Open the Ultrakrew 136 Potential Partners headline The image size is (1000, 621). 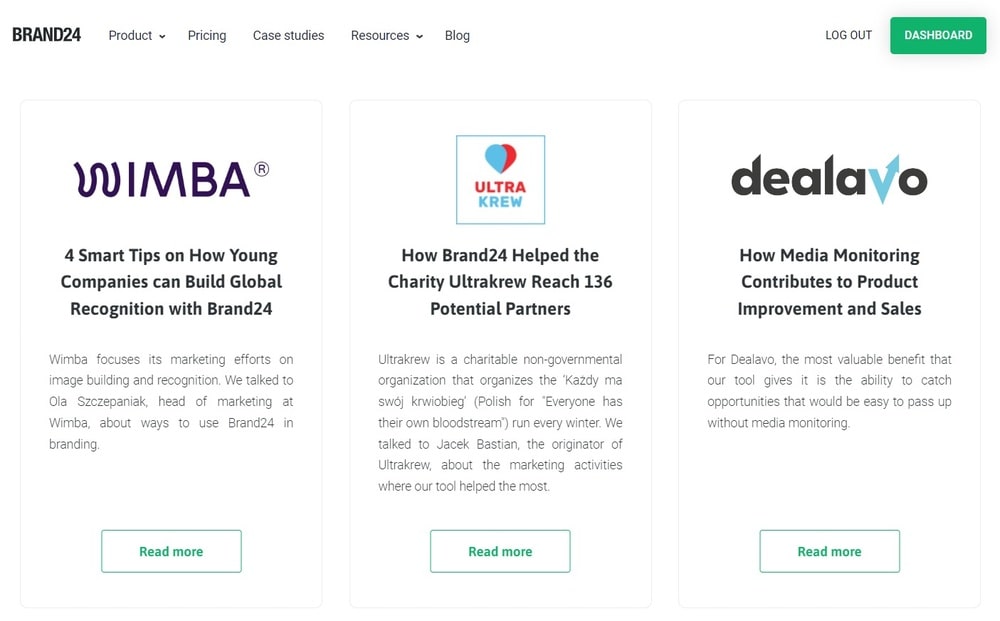[x=500, y=282]
